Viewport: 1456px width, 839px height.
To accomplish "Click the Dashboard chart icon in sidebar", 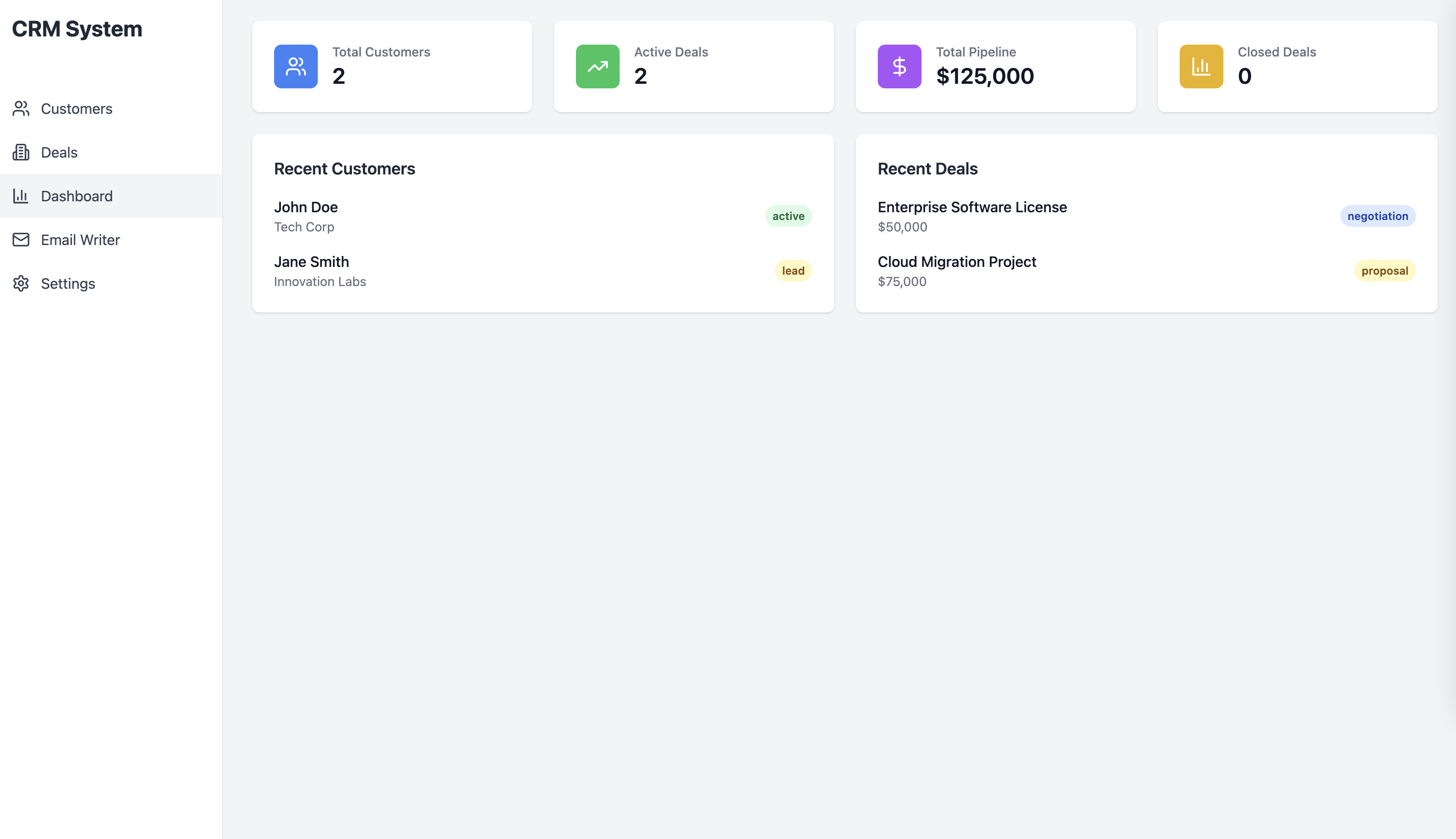I will point(21,196).
